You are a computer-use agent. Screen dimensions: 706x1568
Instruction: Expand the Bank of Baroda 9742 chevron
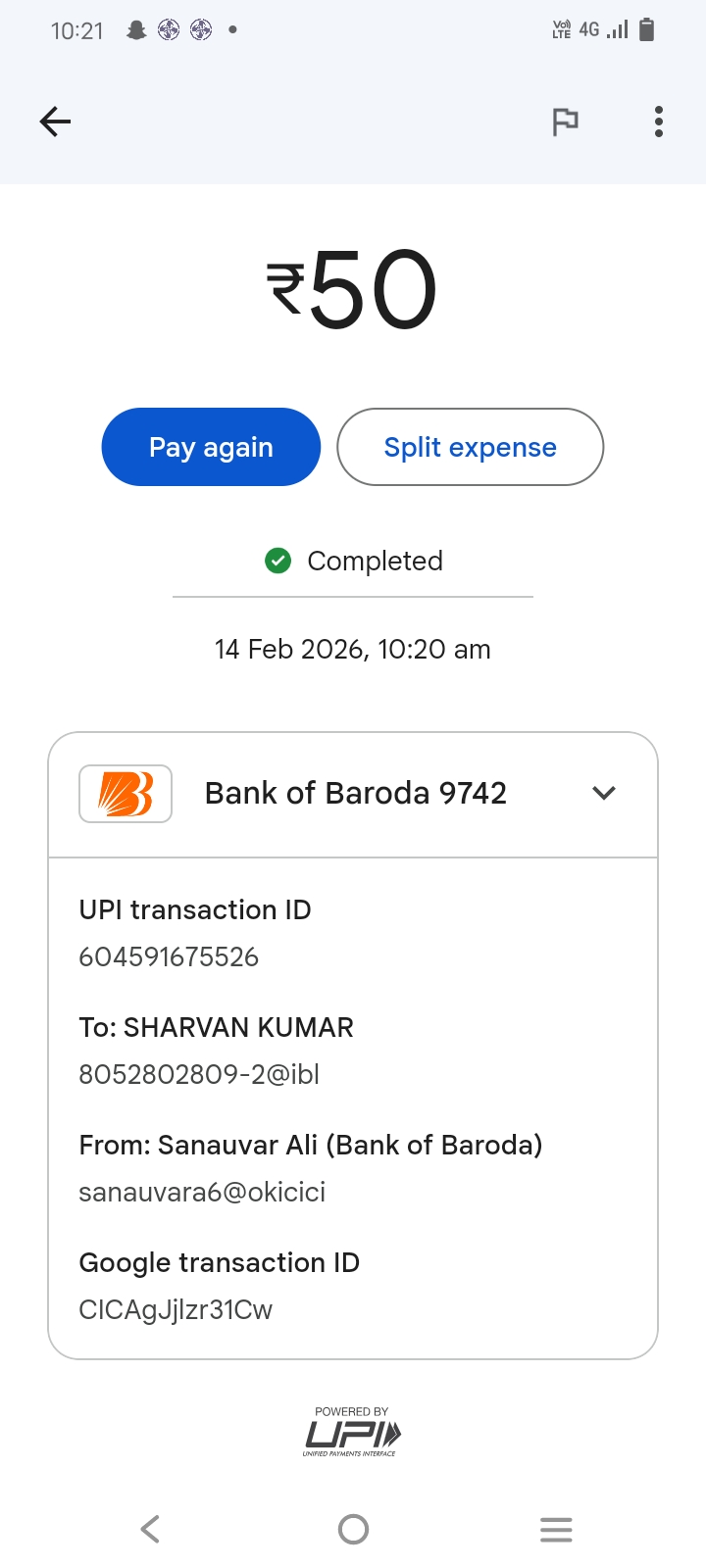pyautogui.click(x=604, y=793)
